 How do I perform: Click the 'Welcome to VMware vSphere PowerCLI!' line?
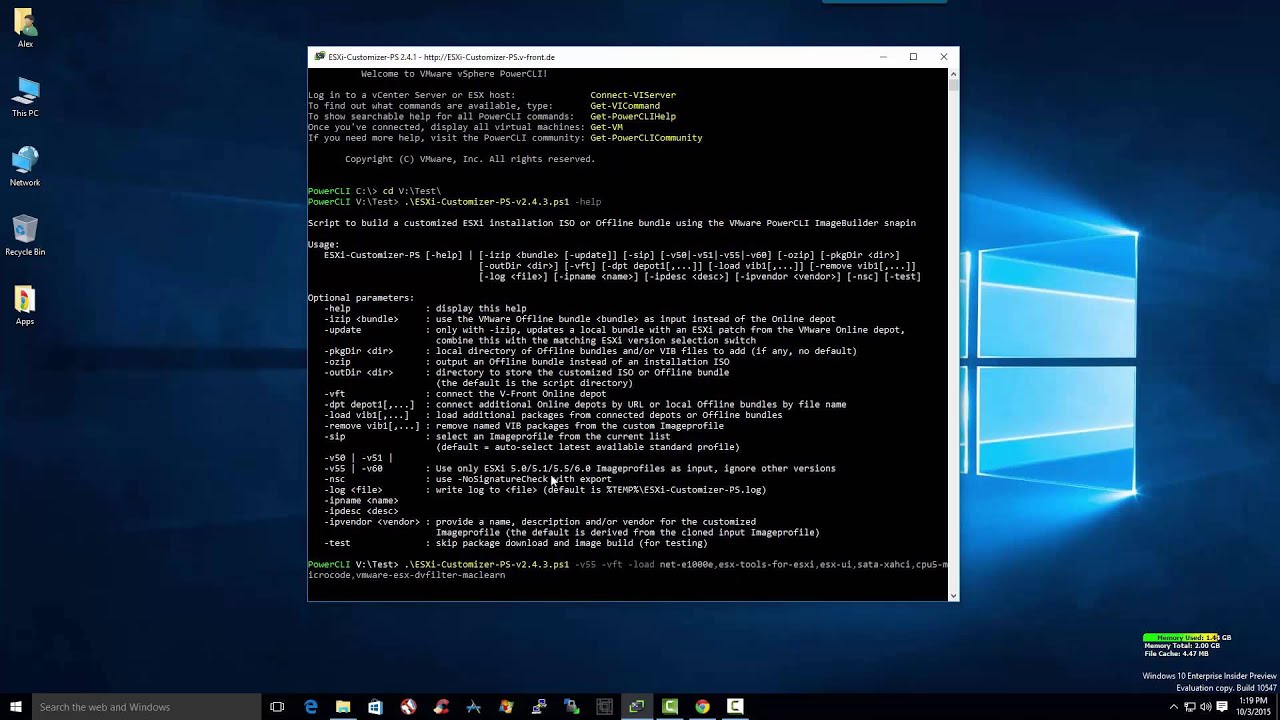pos(454,74)
